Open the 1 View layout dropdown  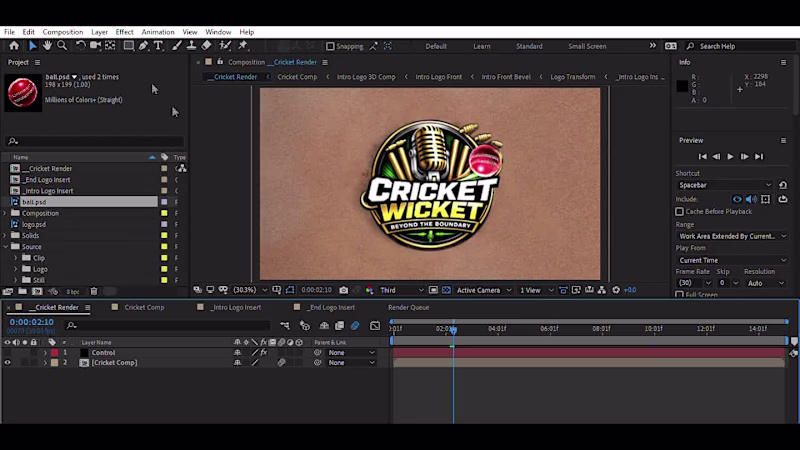coord(536,290)
